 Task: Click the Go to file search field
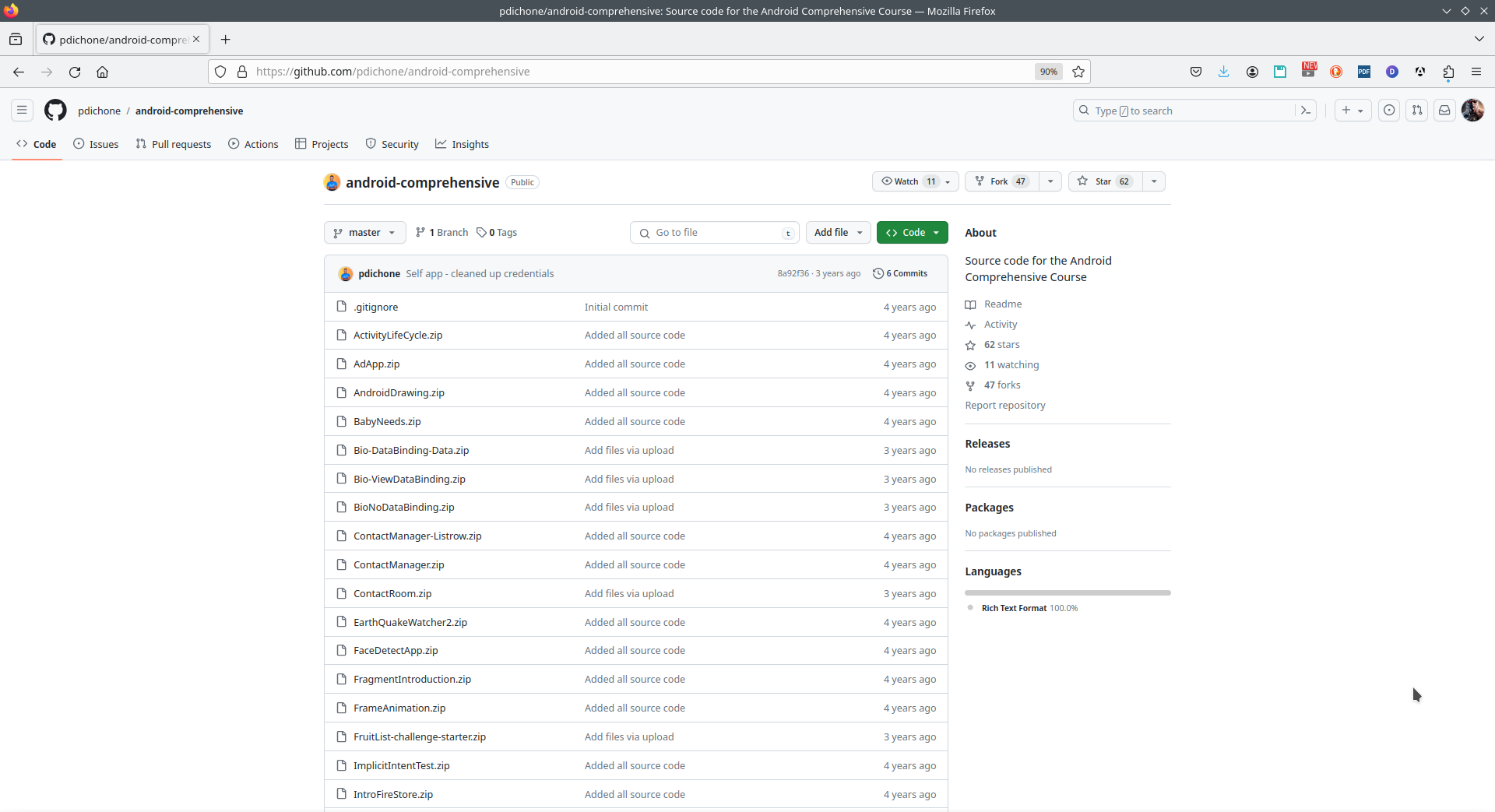715,233
